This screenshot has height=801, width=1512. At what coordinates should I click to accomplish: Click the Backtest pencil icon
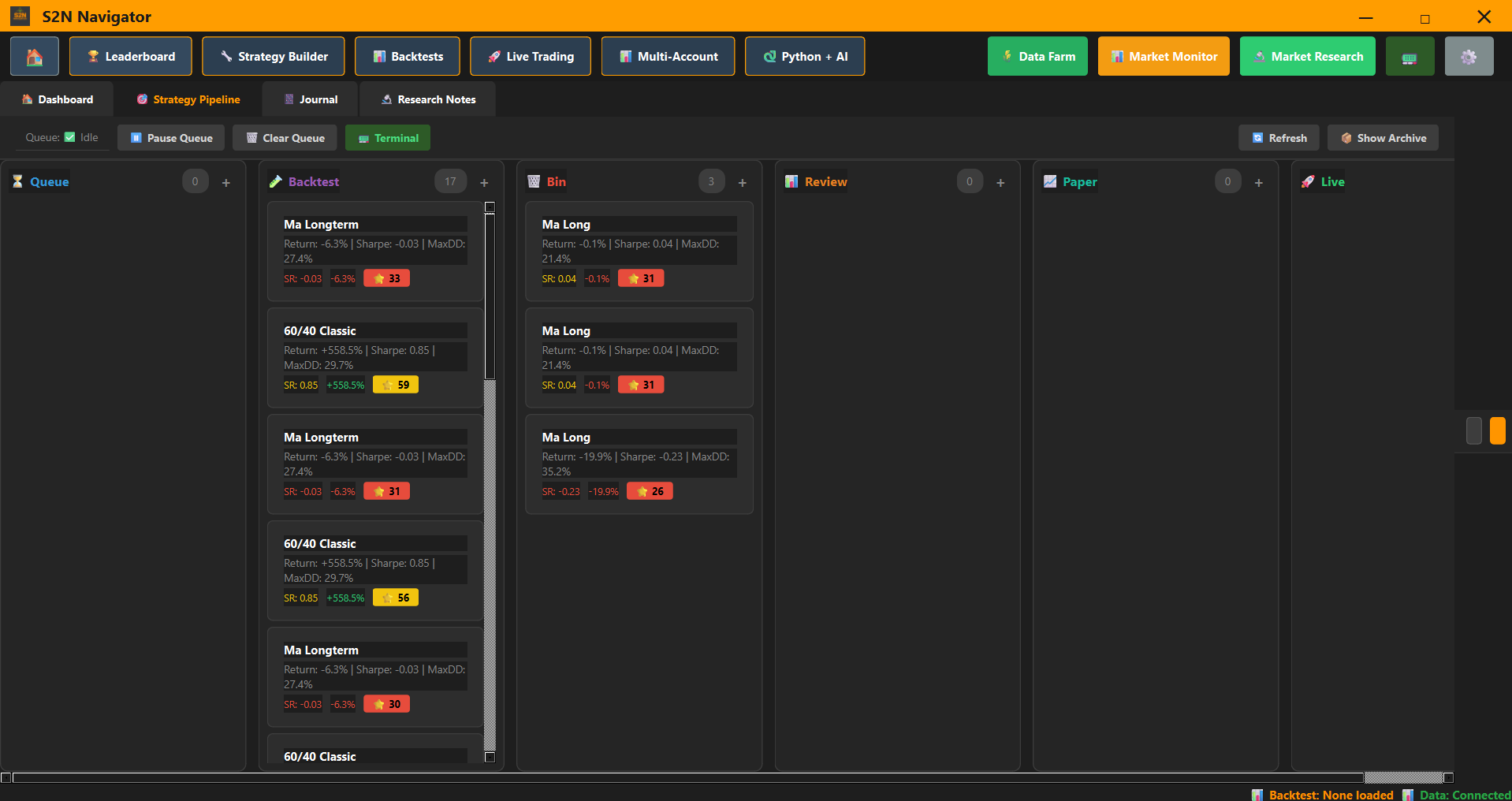tap(276, 181)
